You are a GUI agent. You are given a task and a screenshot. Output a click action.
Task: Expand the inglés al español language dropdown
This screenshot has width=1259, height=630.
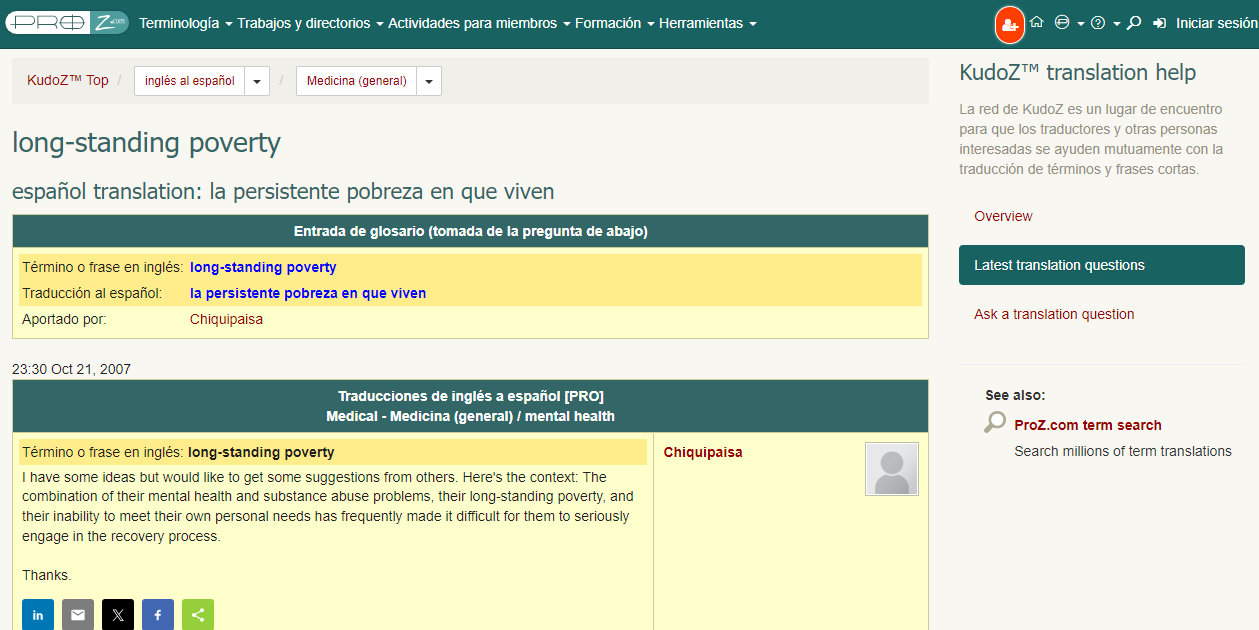[x=257, y=81]
